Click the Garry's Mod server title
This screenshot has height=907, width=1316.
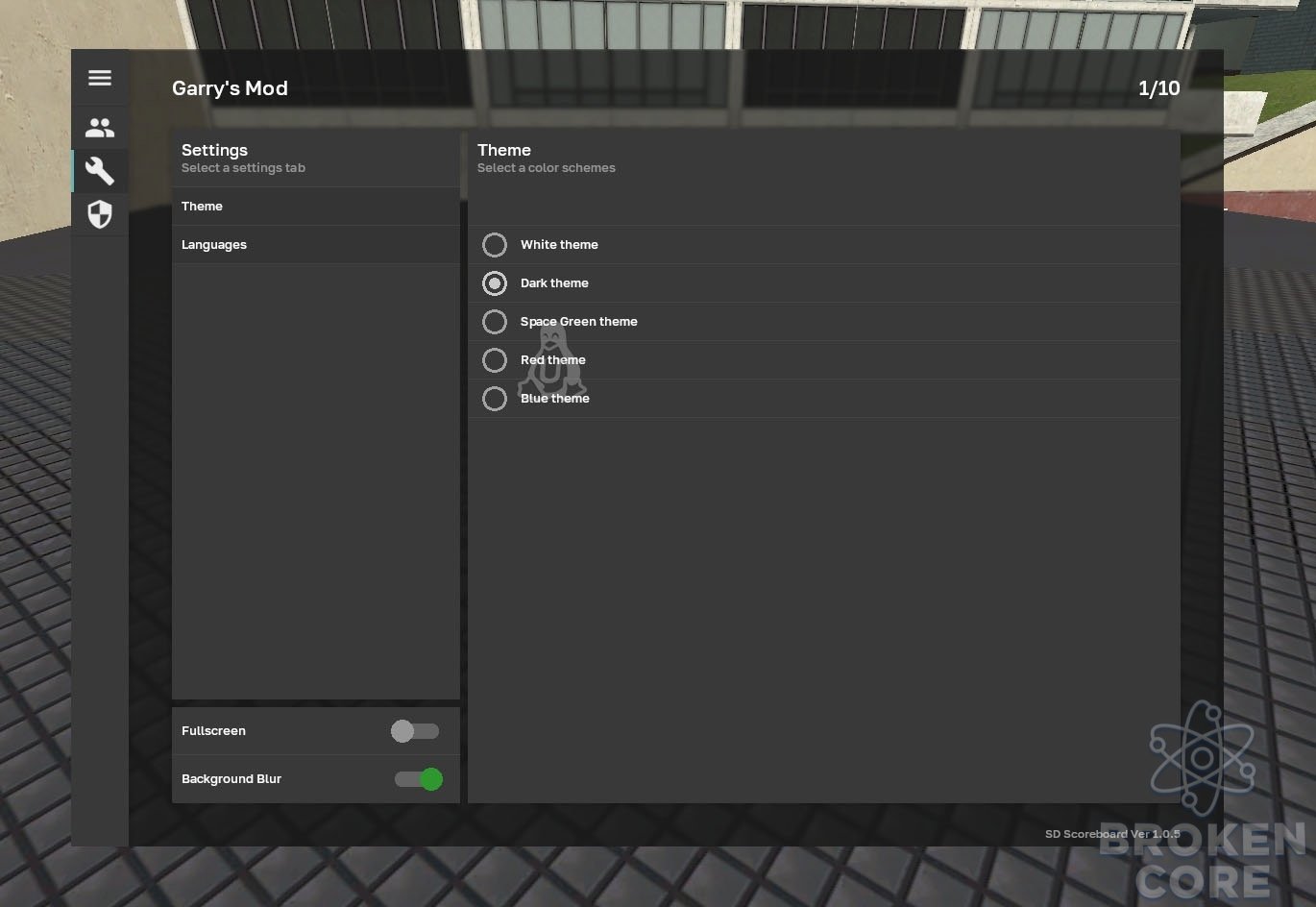coord(230,88)
